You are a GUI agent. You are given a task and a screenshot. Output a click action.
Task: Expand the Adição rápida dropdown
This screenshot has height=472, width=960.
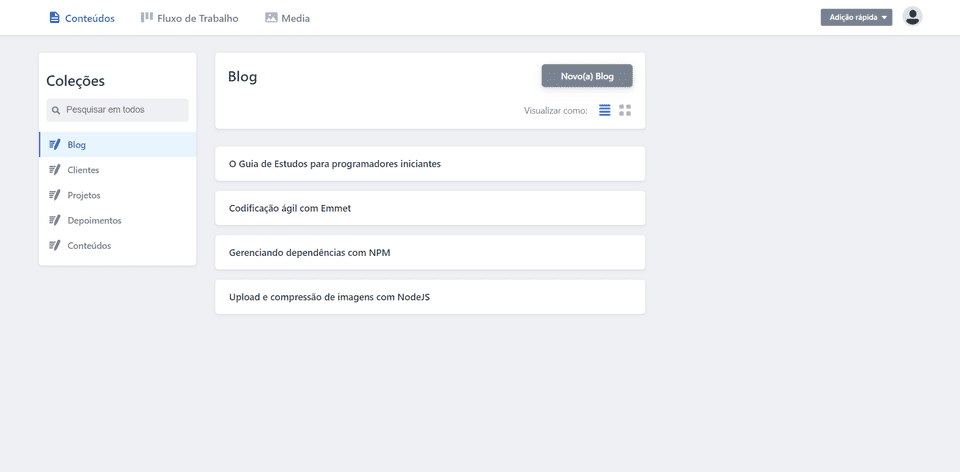857,17
